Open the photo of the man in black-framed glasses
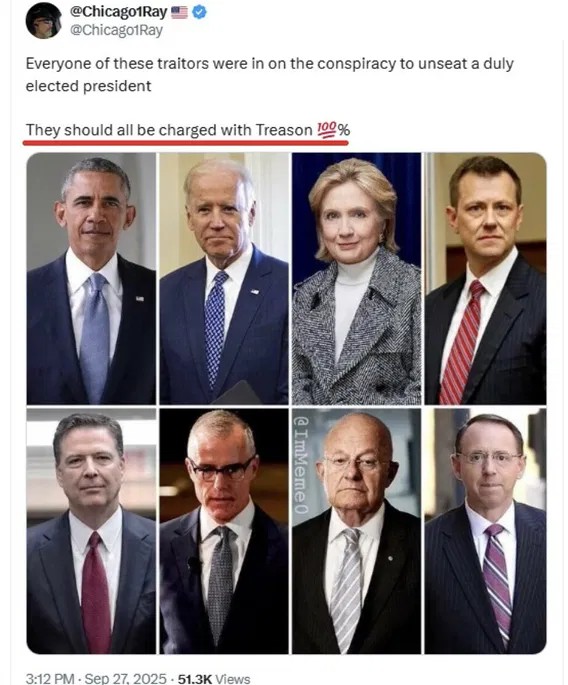568x685 pixels. tap(224, 531)
